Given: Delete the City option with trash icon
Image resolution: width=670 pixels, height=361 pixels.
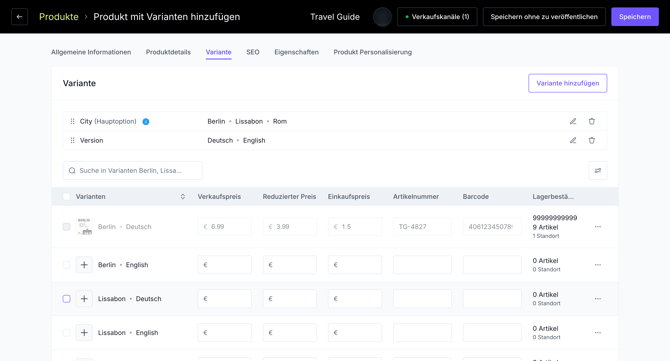Looking at the screenshot, I should point(592,121).
